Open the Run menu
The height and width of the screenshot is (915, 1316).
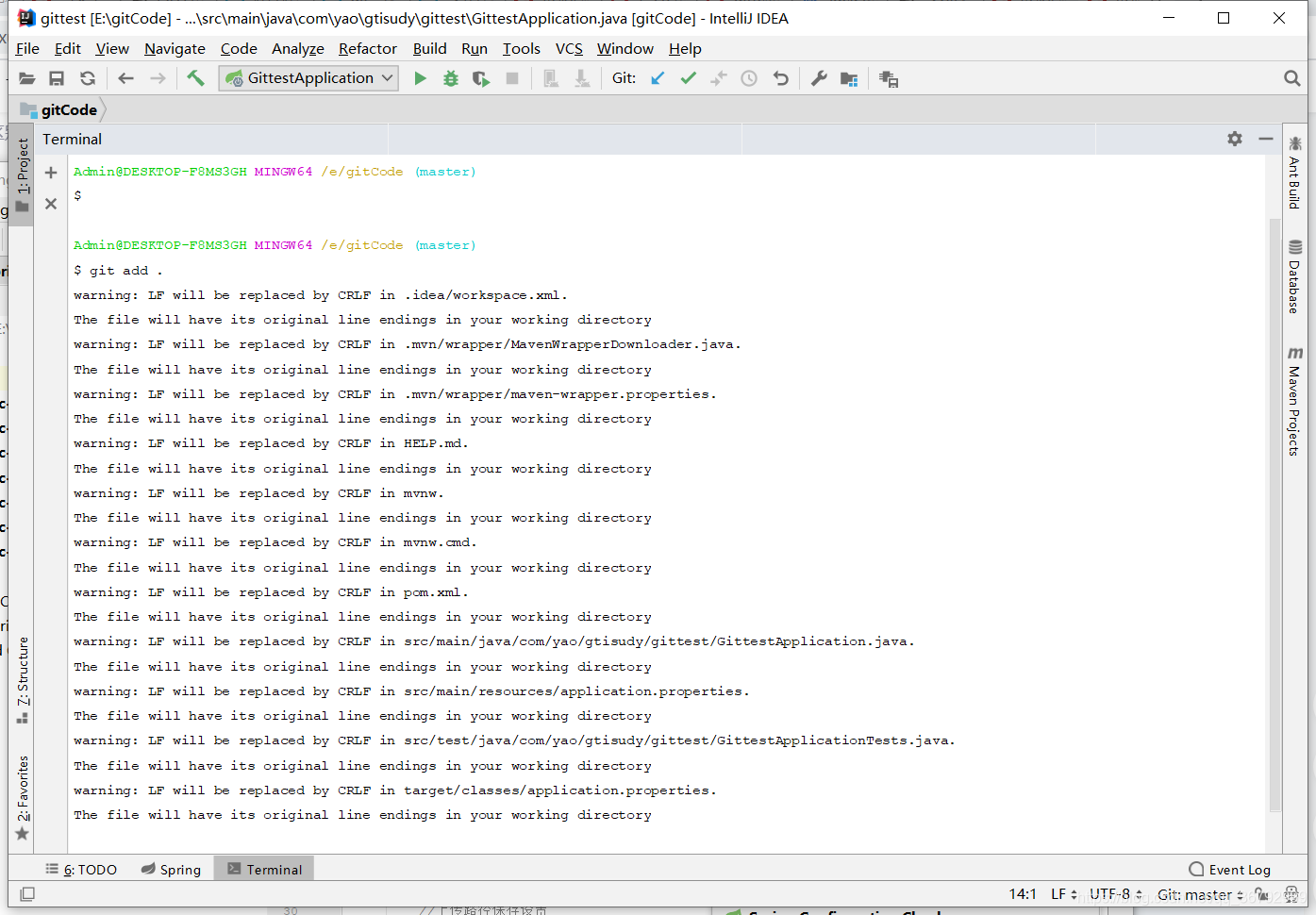click(x=475, y=49)
